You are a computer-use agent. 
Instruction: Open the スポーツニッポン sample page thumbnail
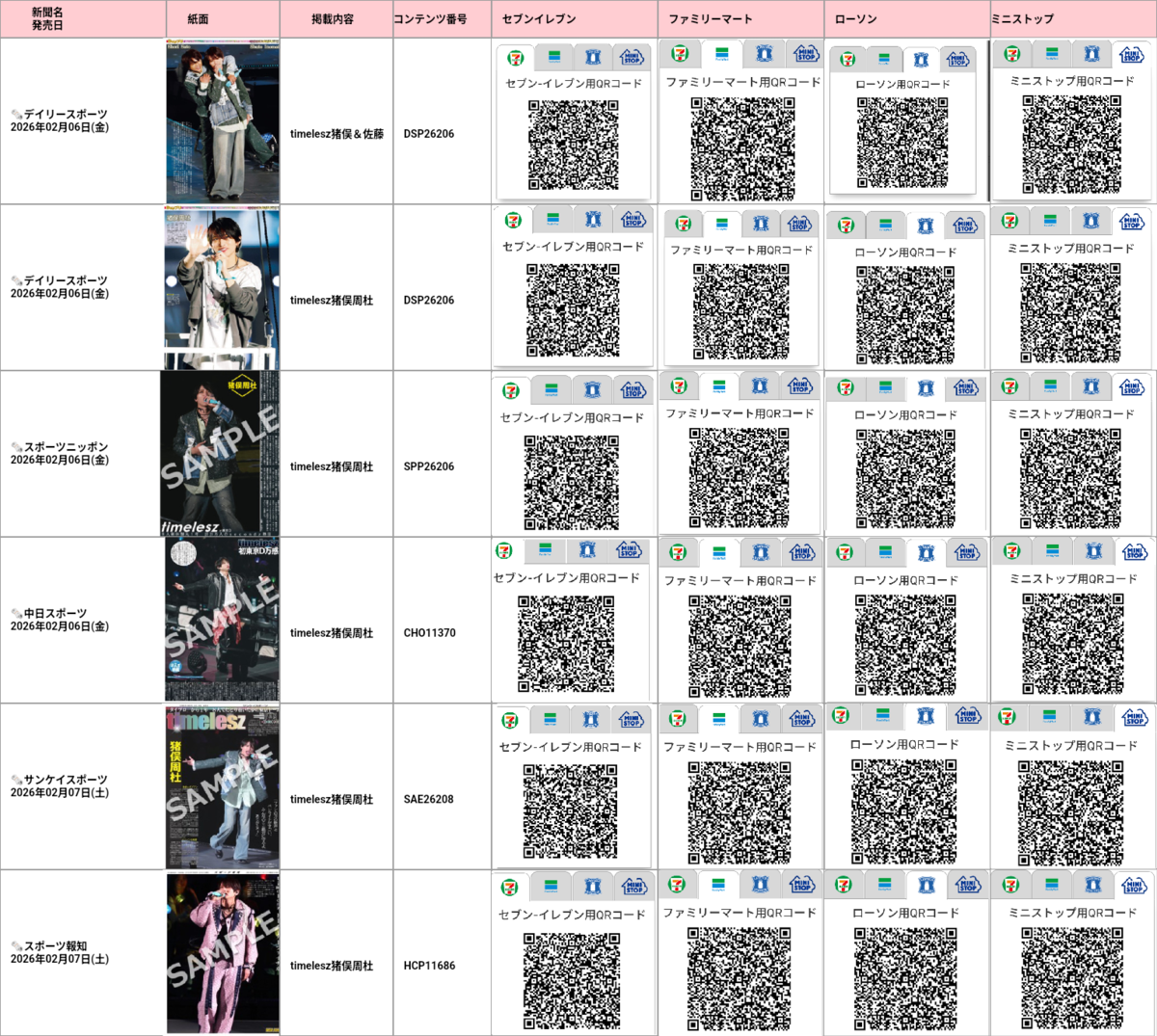pos(220,453)
